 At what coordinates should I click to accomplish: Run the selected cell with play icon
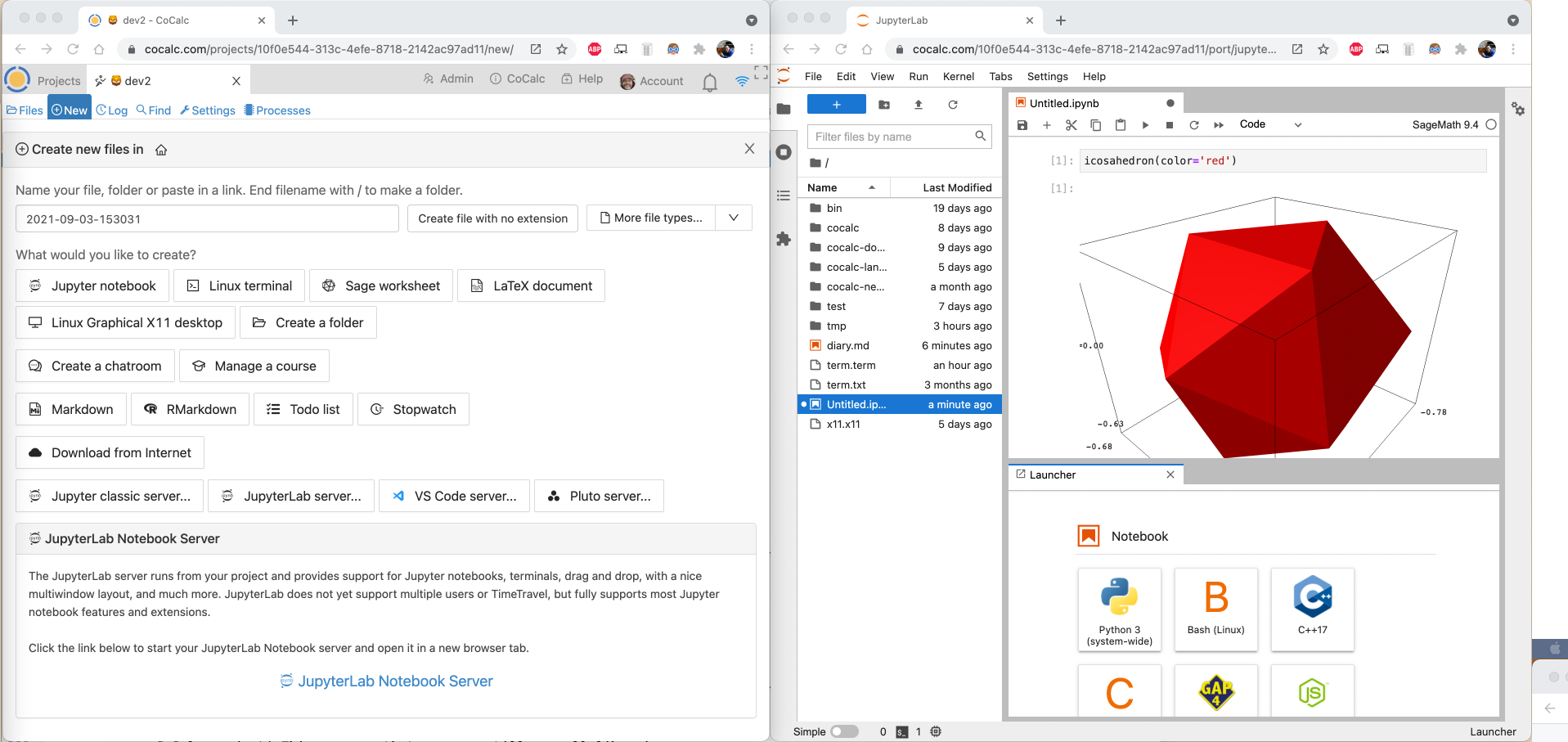[x=1145, y=125]
